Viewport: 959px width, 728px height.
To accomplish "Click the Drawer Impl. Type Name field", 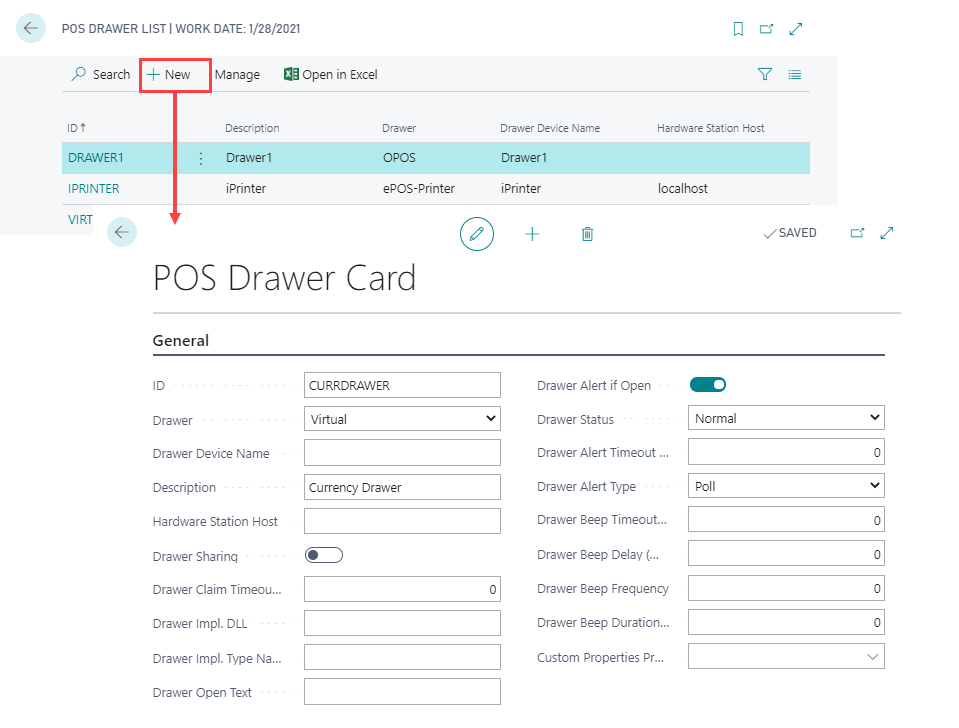I will coord(402,657).
